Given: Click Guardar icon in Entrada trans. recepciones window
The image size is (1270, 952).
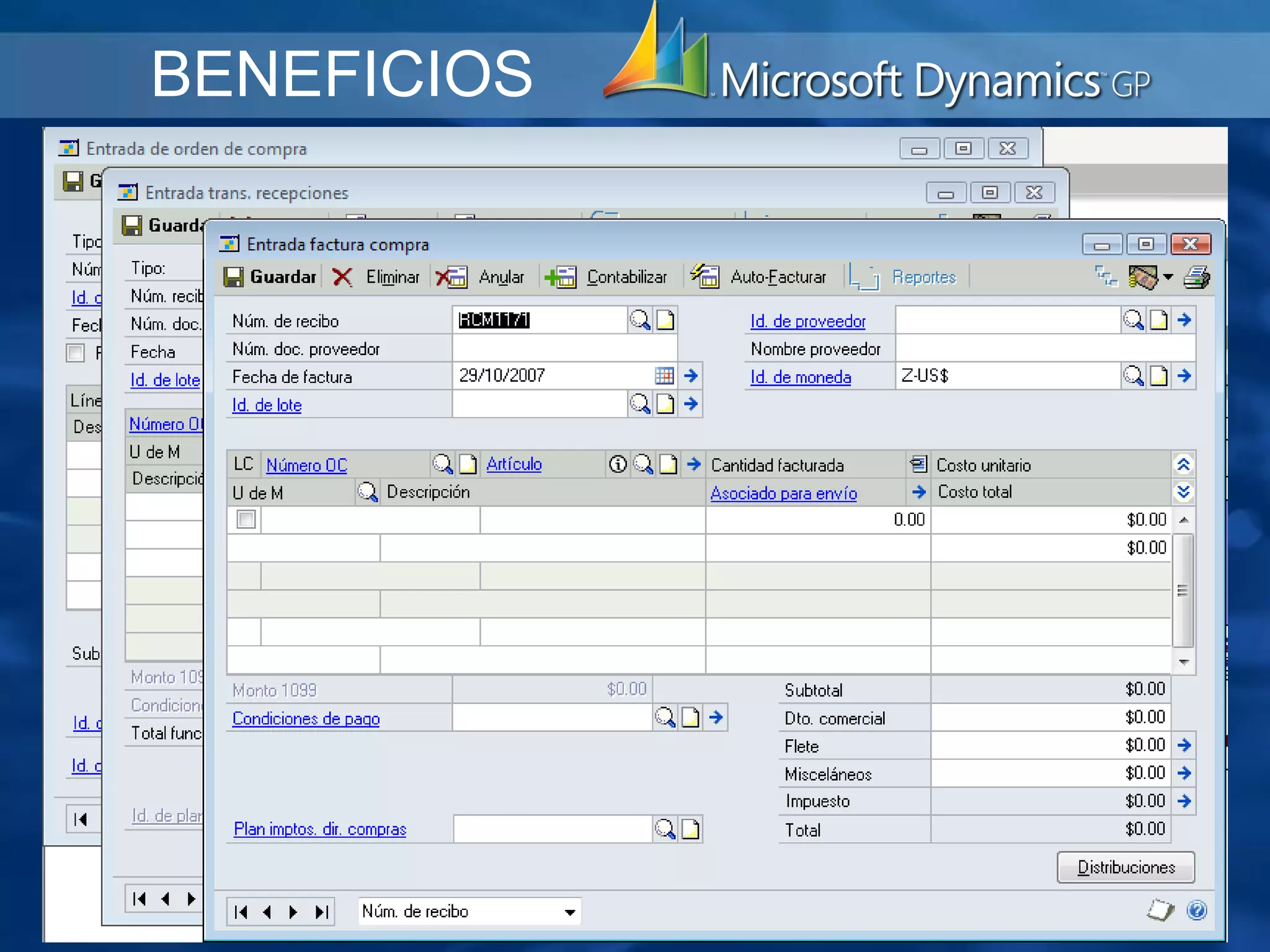Looking at the screenshot, I should click(x=131, y=225).
